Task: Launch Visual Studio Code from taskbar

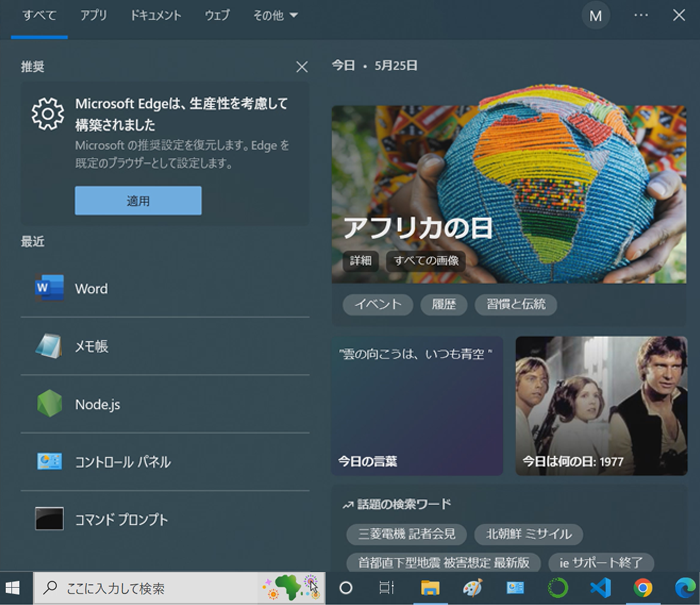Action: (600, 588)
